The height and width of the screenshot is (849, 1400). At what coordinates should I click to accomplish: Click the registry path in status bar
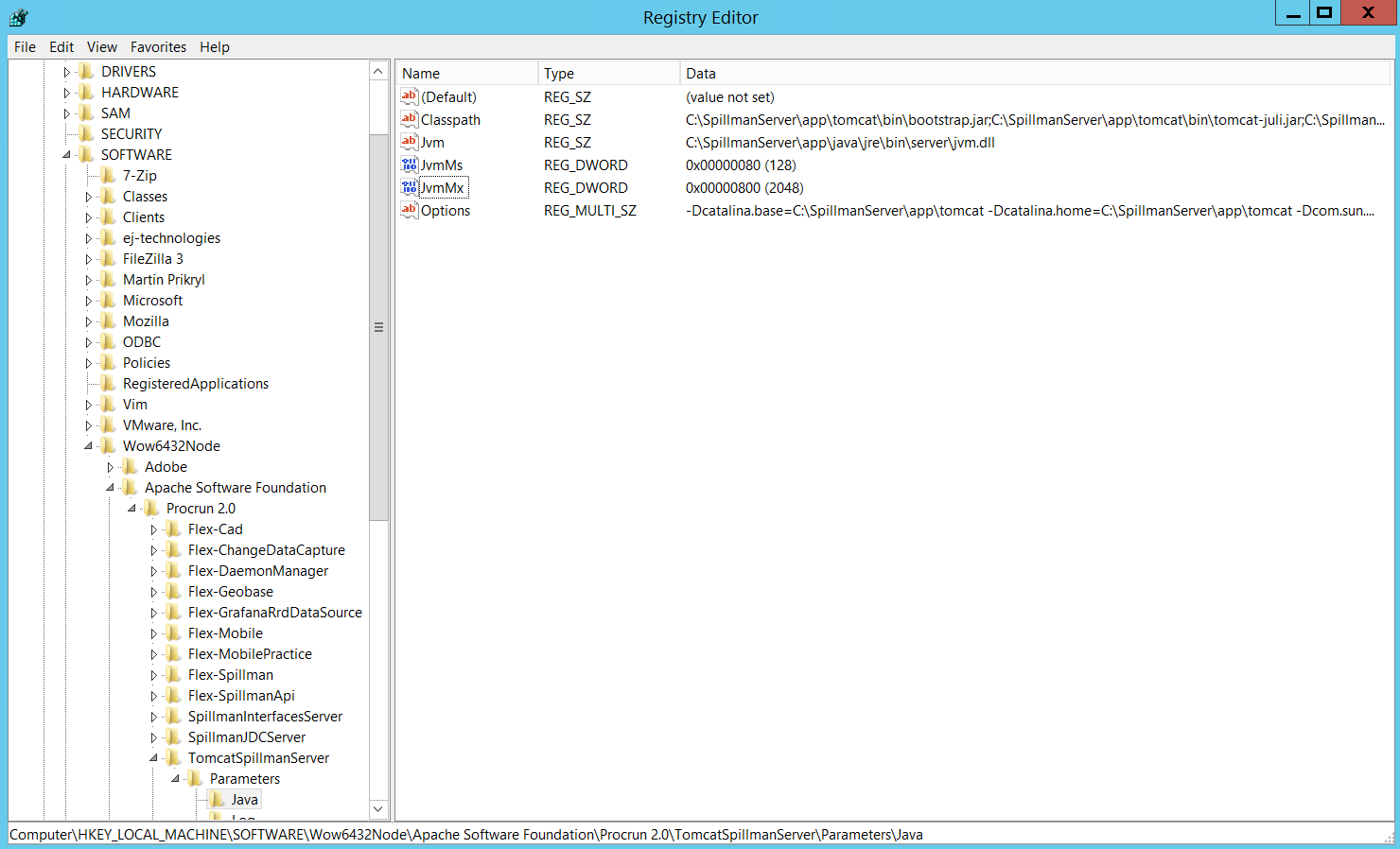pyautogui.click(x=466, y=835)
